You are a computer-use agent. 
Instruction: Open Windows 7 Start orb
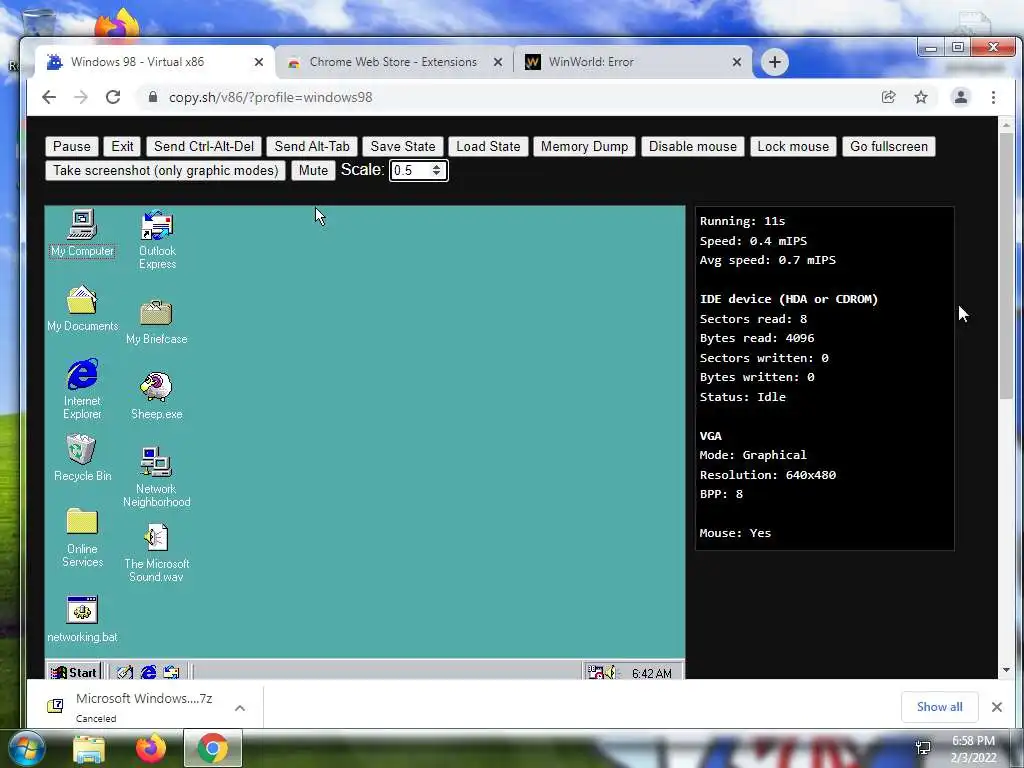[x=26, y=748]
